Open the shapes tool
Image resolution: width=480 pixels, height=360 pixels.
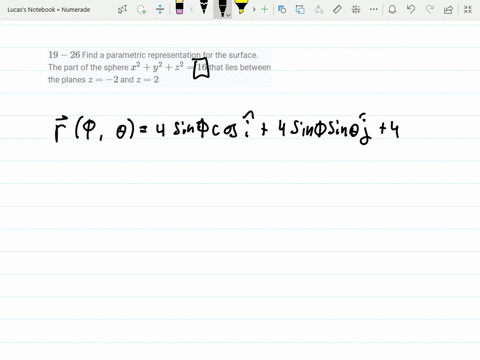coord(282,9)
